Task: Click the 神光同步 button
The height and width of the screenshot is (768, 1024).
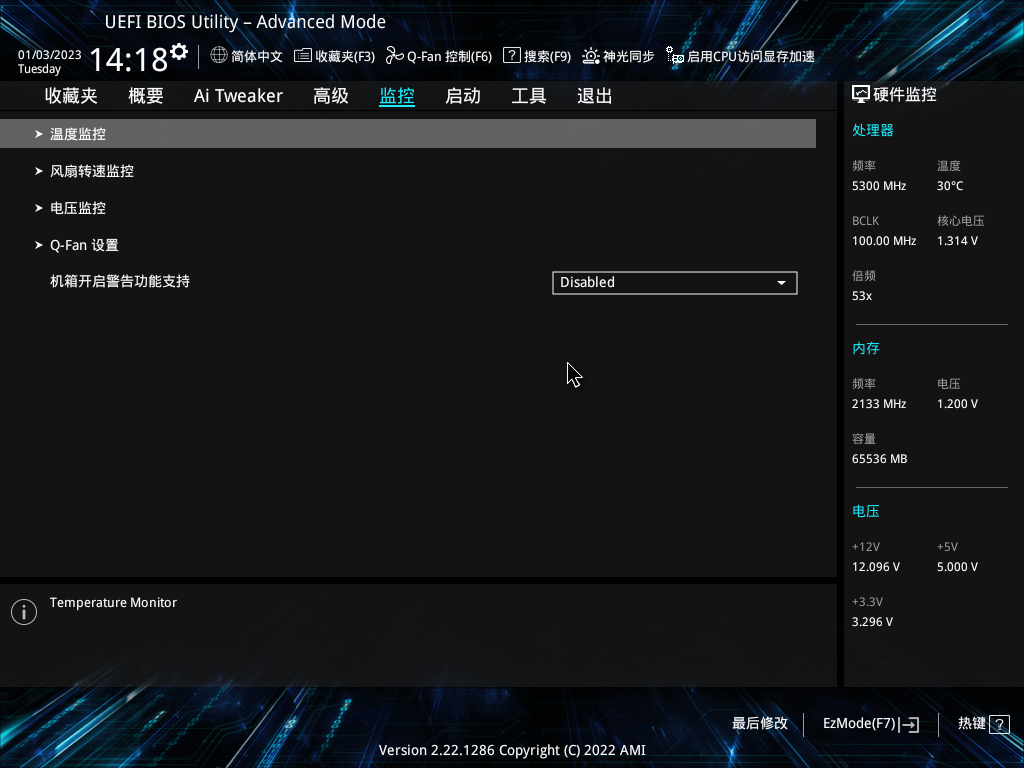Action: [618, 56]
